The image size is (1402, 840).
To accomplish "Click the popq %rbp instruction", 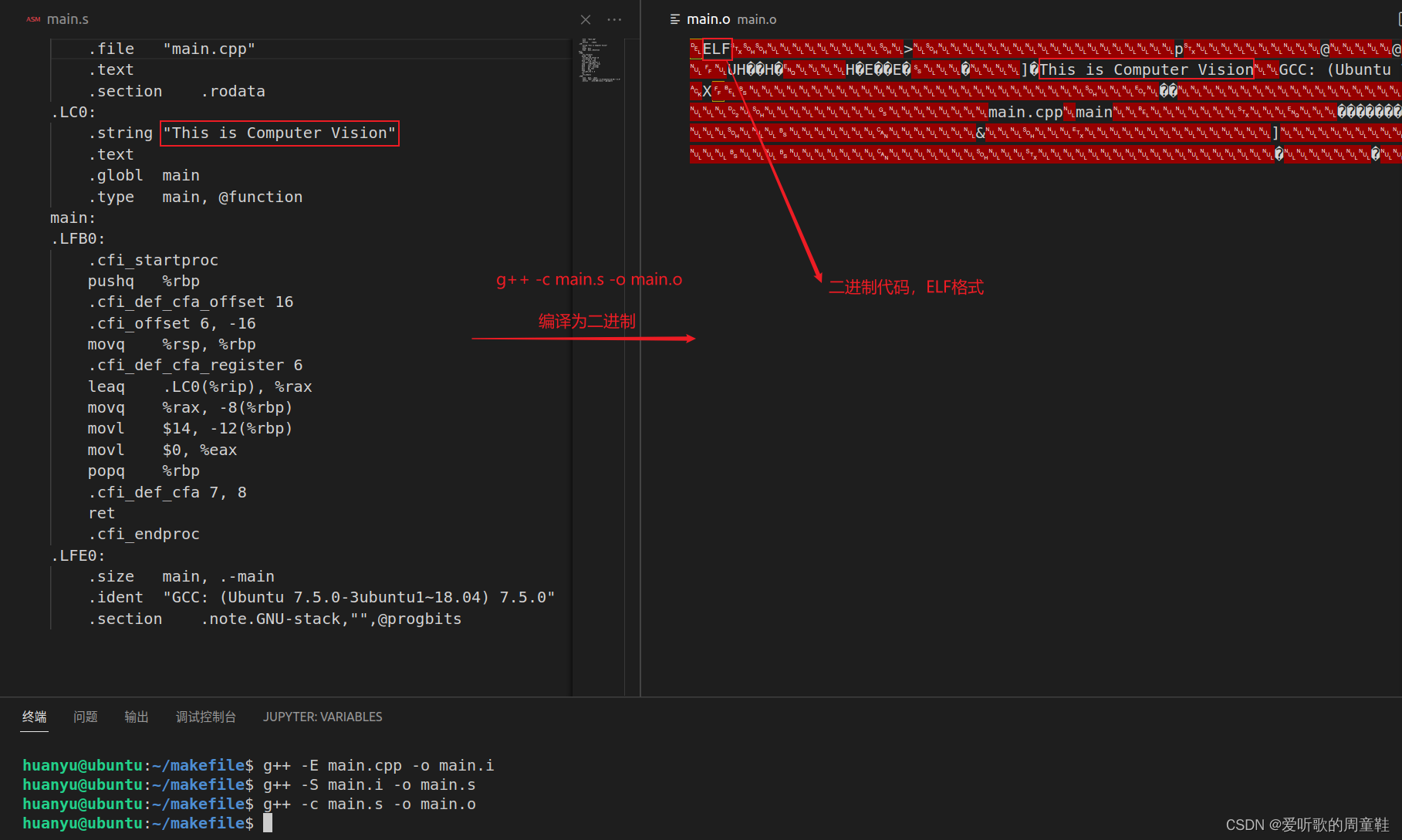I will point(144,471).
